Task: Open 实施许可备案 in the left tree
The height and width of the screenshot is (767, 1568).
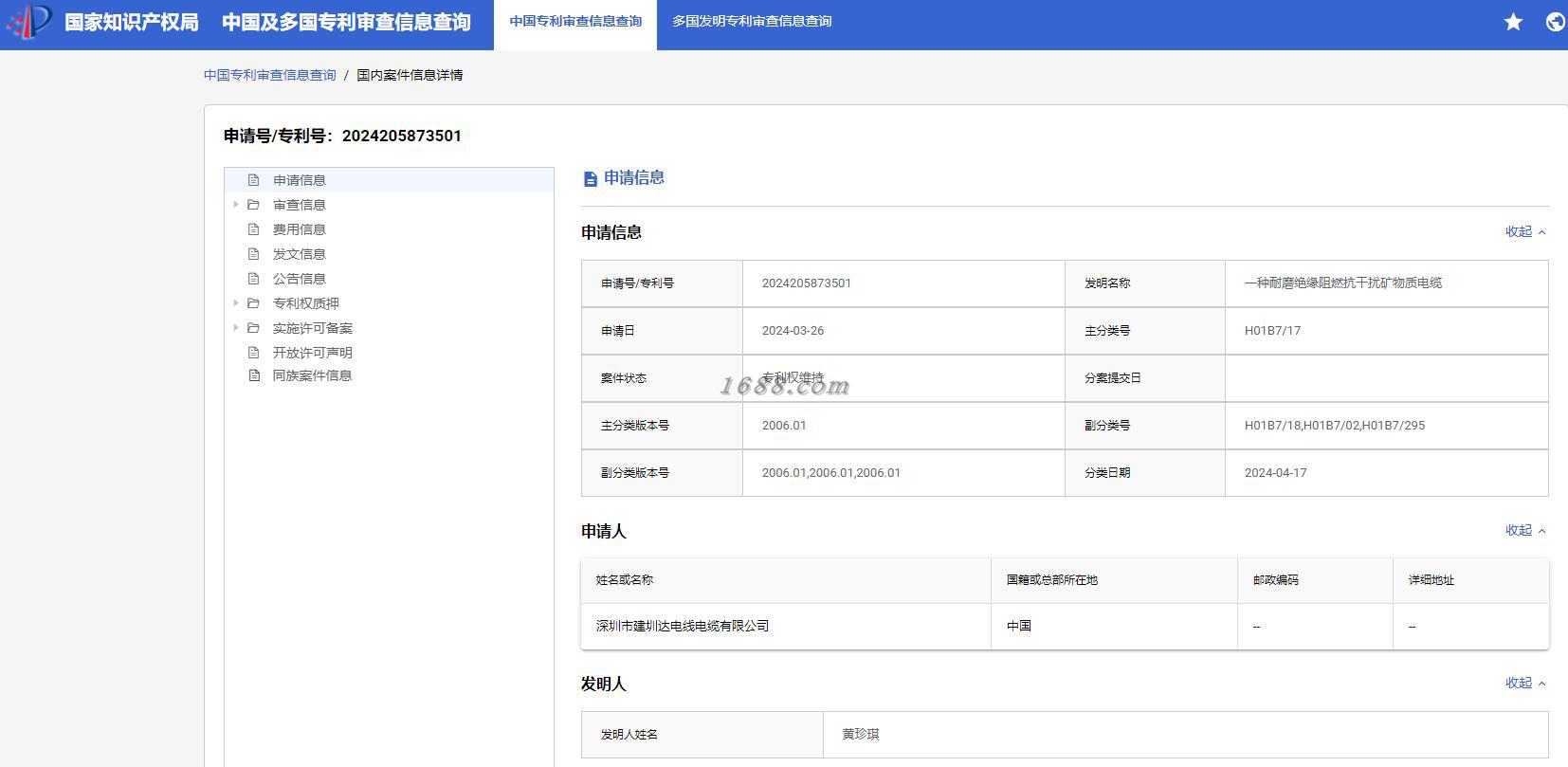Action: (313, 328)
